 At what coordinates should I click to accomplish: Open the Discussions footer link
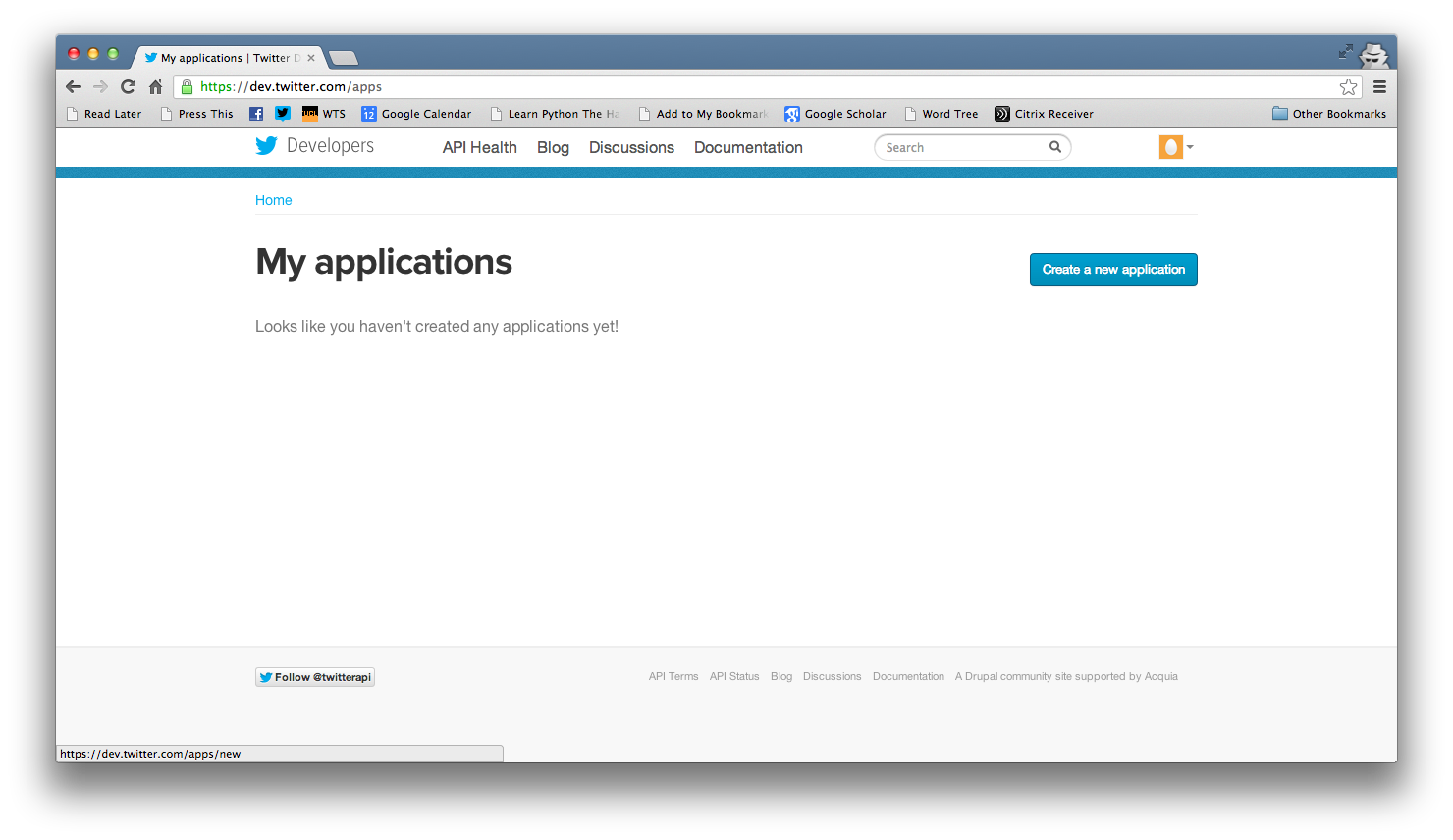coord(832,676)
